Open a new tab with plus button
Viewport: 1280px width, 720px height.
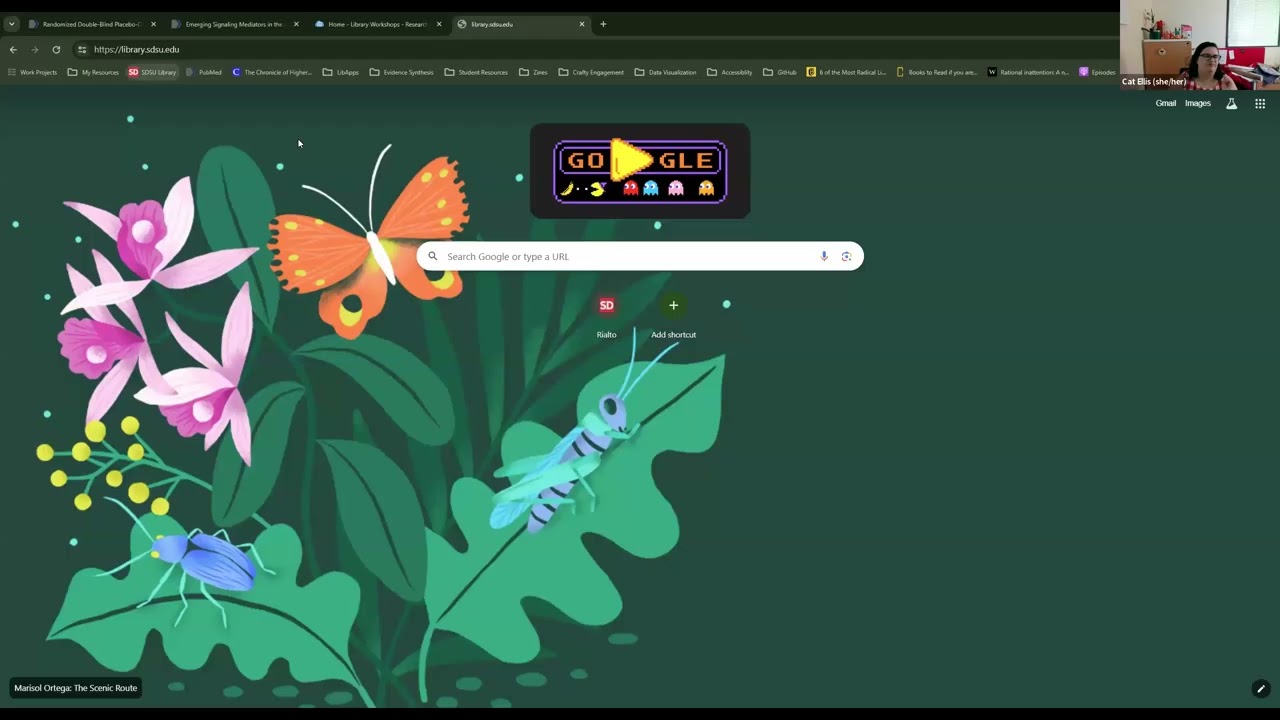[603, 24]
